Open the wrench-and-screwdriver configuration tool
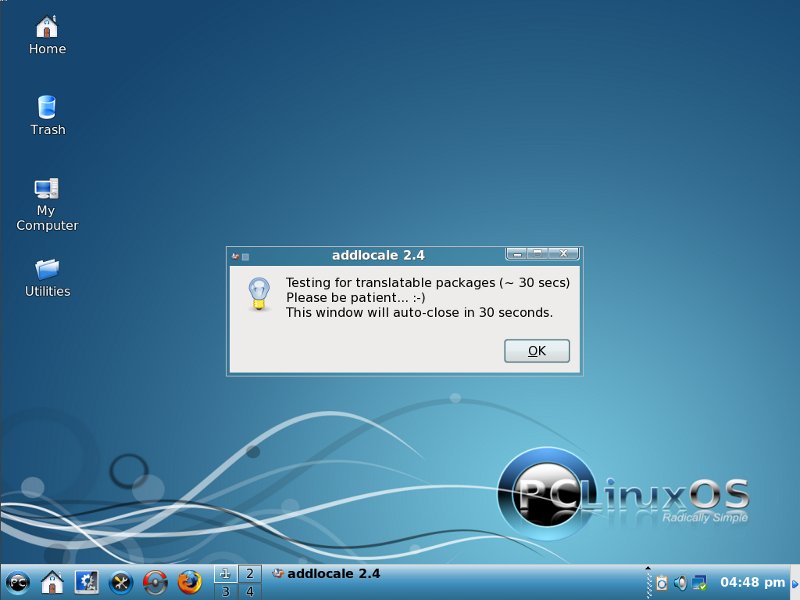800x600 pixels. (121, 582)
